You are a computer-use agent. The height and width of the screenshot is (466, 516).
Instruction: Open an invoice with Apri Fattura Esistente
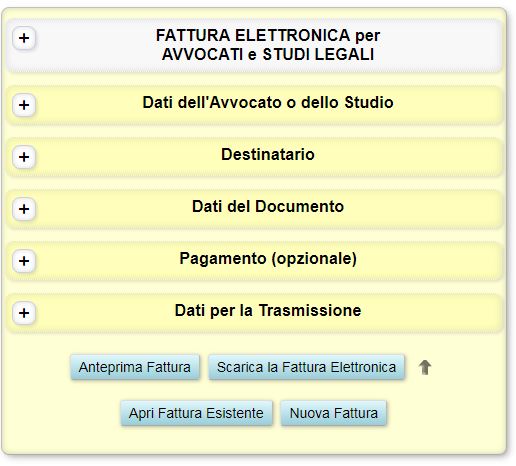(x=196, y=413)
